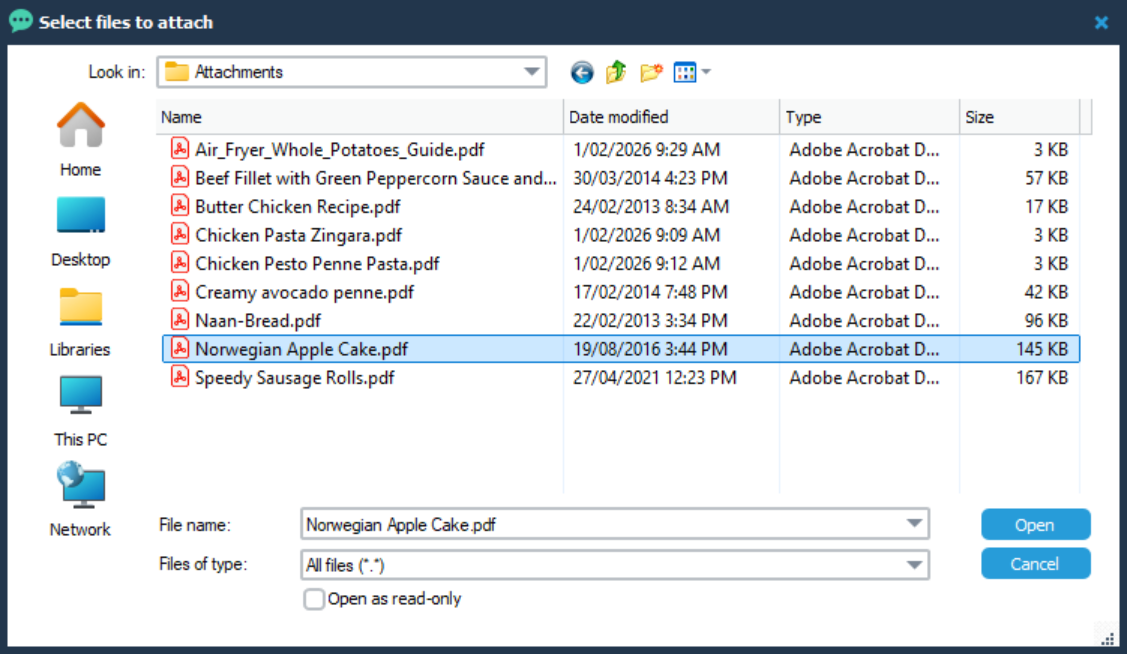1127x654 pixels.
Task: Go back using the blue back arrow
Action: (582, 73)
